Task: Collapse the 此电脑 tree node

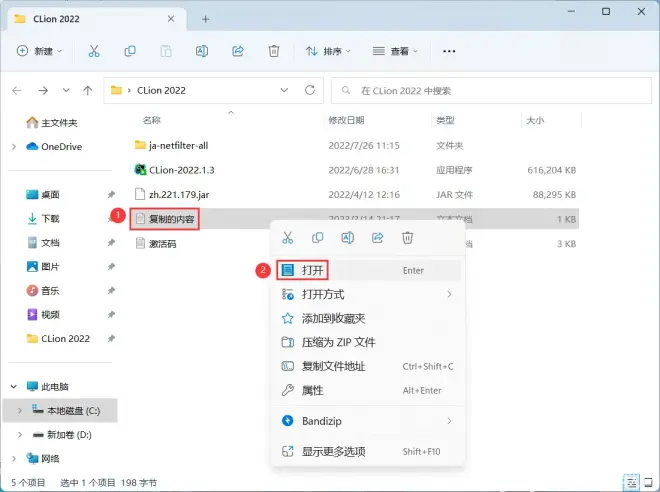Action: (x=14, y=386)
